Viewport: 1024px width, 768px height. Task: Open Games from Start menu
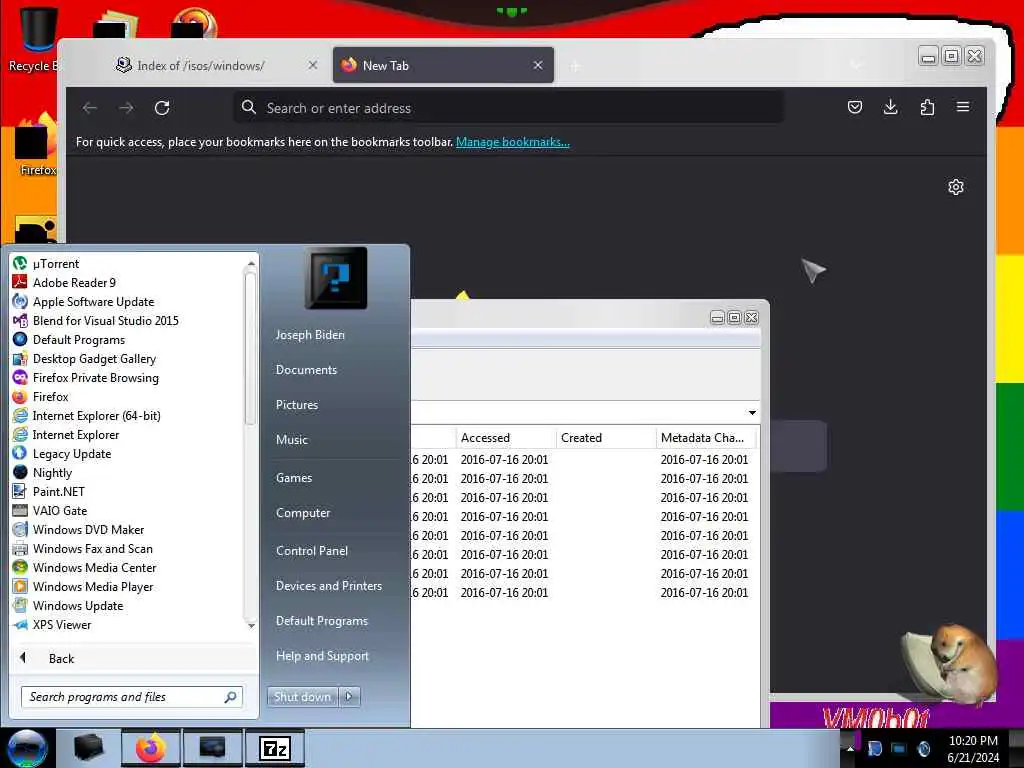[x=293, y=477]
